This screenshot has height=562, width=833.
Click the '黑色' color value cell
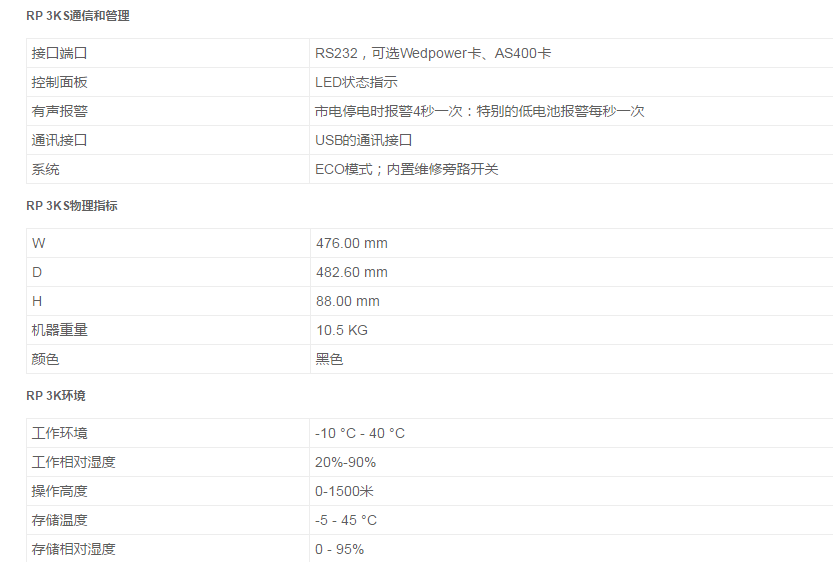click(x=329, y=359)
